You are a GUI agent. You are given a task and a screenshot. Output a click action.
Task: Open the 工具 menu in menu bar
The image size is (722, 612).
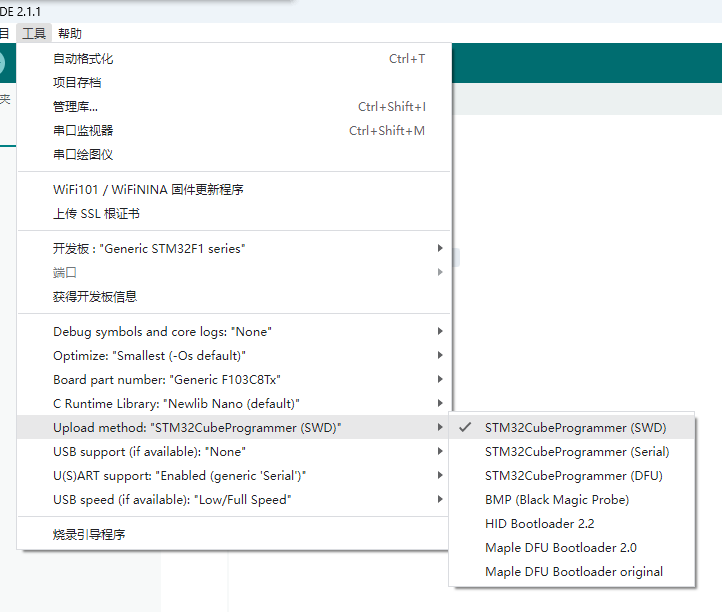pyautogui.click(x=34, y=33)
